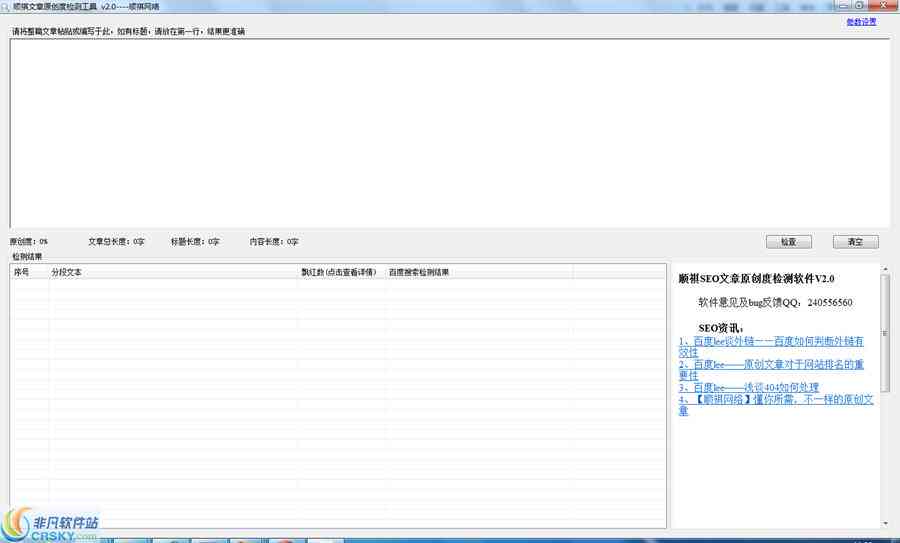Click the application icon in title bar
Viewport: 900px width, 543px height.
(x=6, y=6)
